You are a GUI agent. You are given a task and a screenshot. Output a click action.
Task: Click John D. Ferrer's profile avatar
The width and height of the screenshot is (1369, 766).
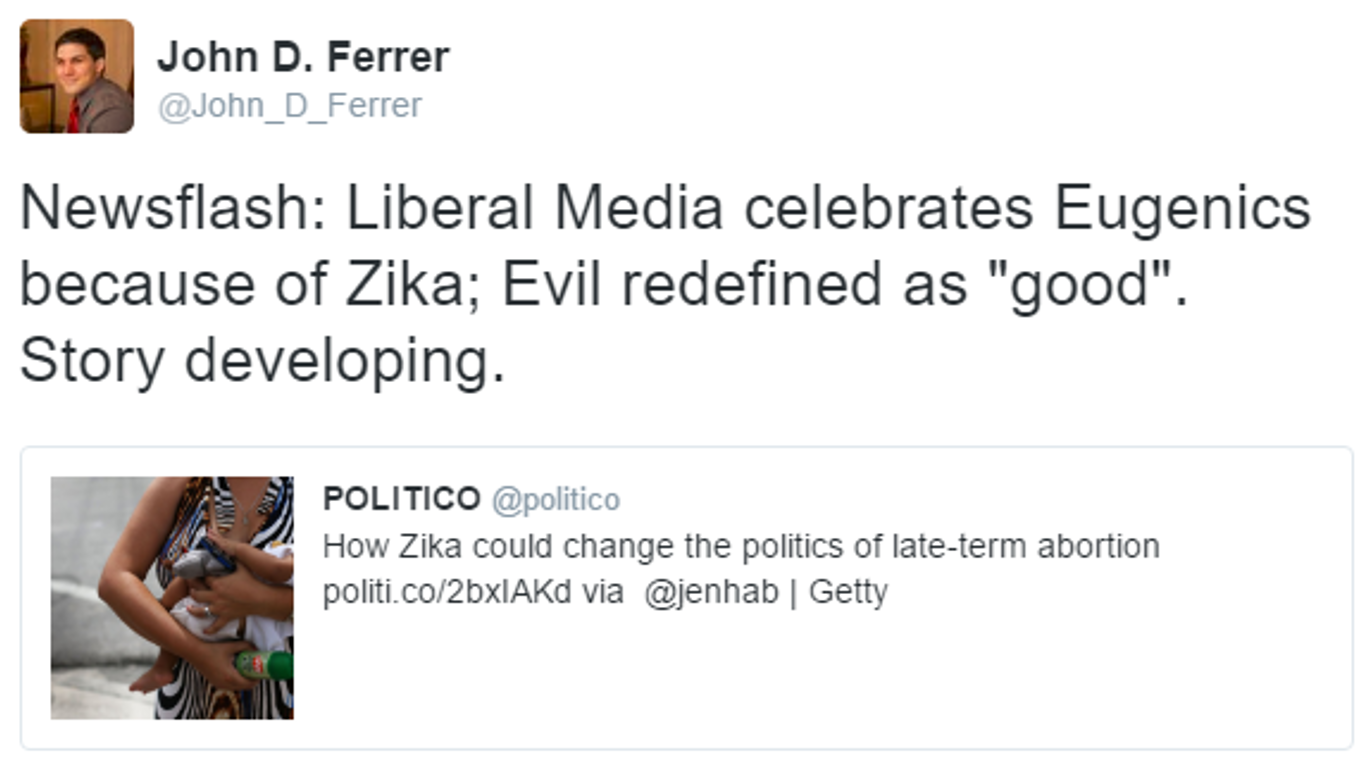coord(77,76)
